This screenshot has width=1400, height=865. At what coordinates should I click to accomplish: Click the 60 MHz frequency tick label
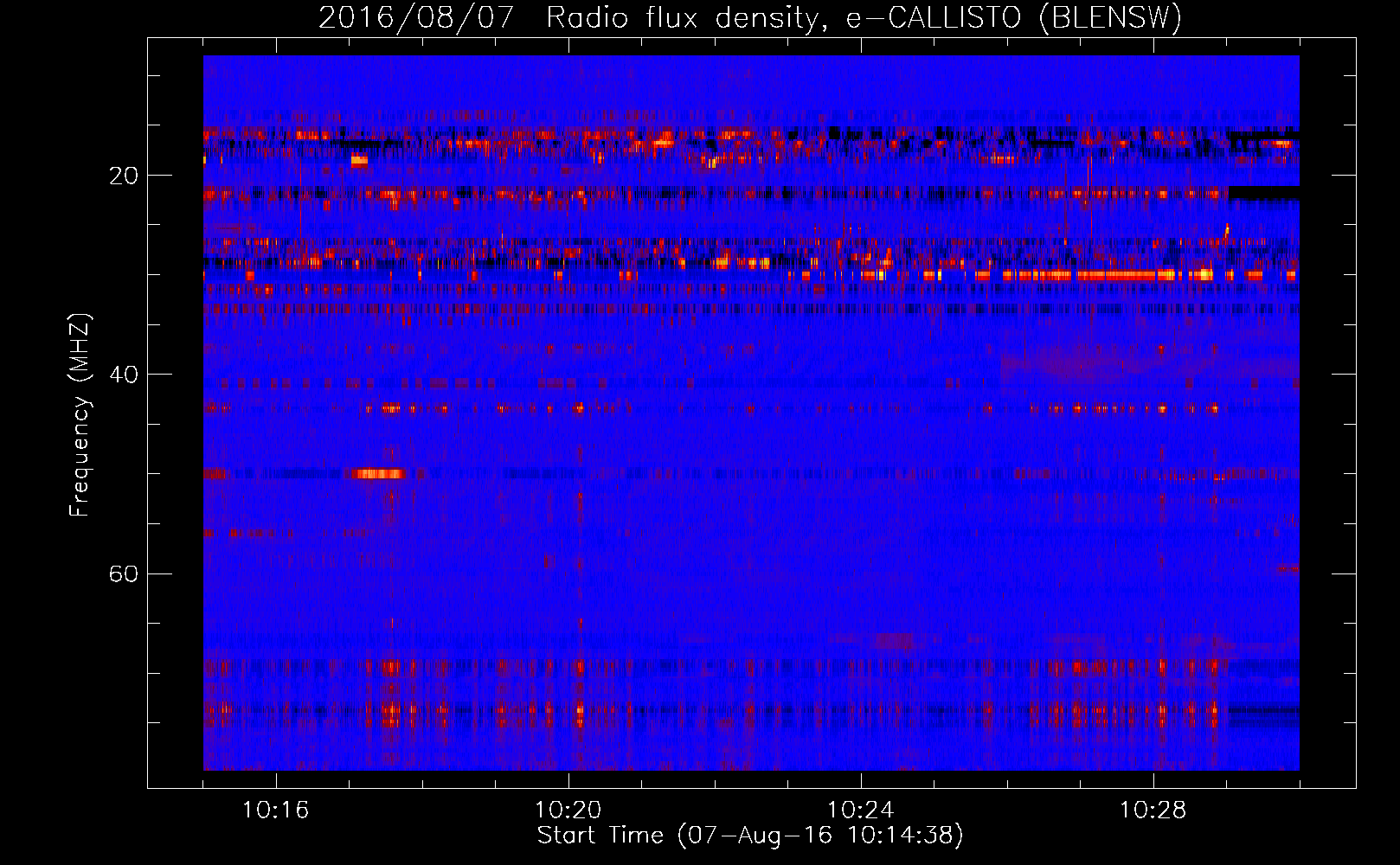[124, 573]
